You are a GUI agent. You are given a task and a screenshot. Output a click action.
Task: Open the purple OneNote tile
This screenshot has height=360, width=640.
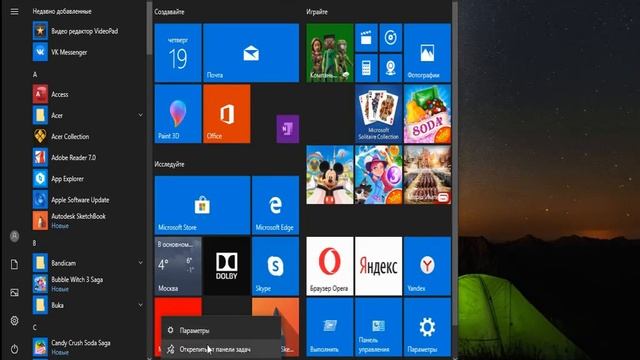pos(288,129)
